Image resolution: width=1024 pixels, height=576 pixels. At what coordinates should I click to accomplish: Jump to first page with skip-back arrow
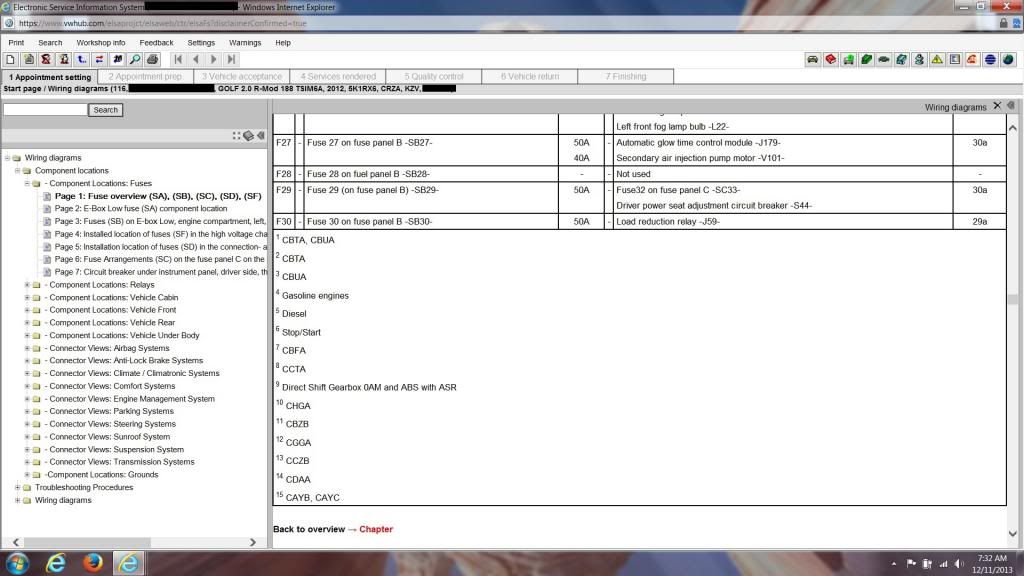click(178, 59)
